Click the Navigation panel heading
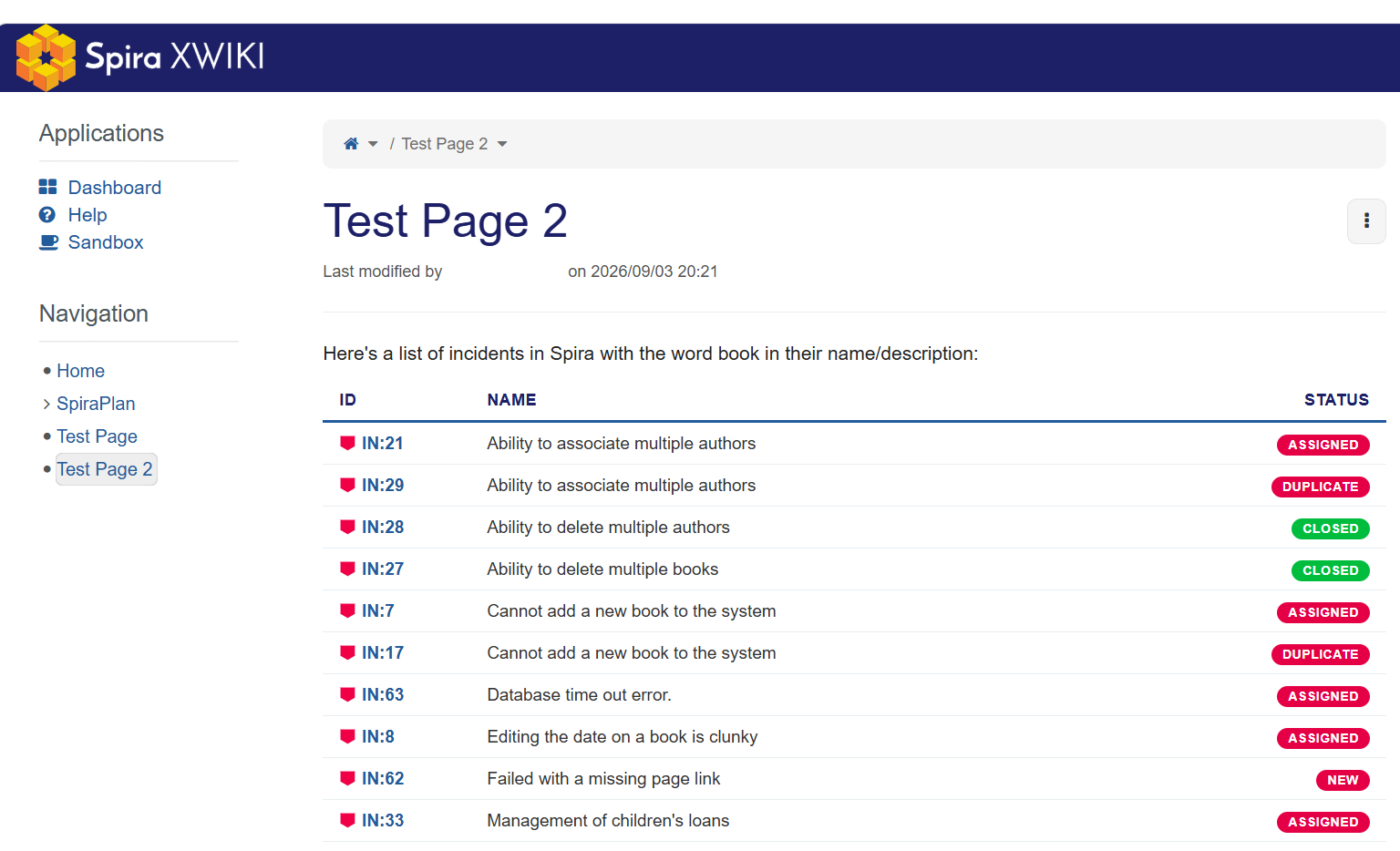The width and height of the screenshot is (1400, 851). [94, 313]
